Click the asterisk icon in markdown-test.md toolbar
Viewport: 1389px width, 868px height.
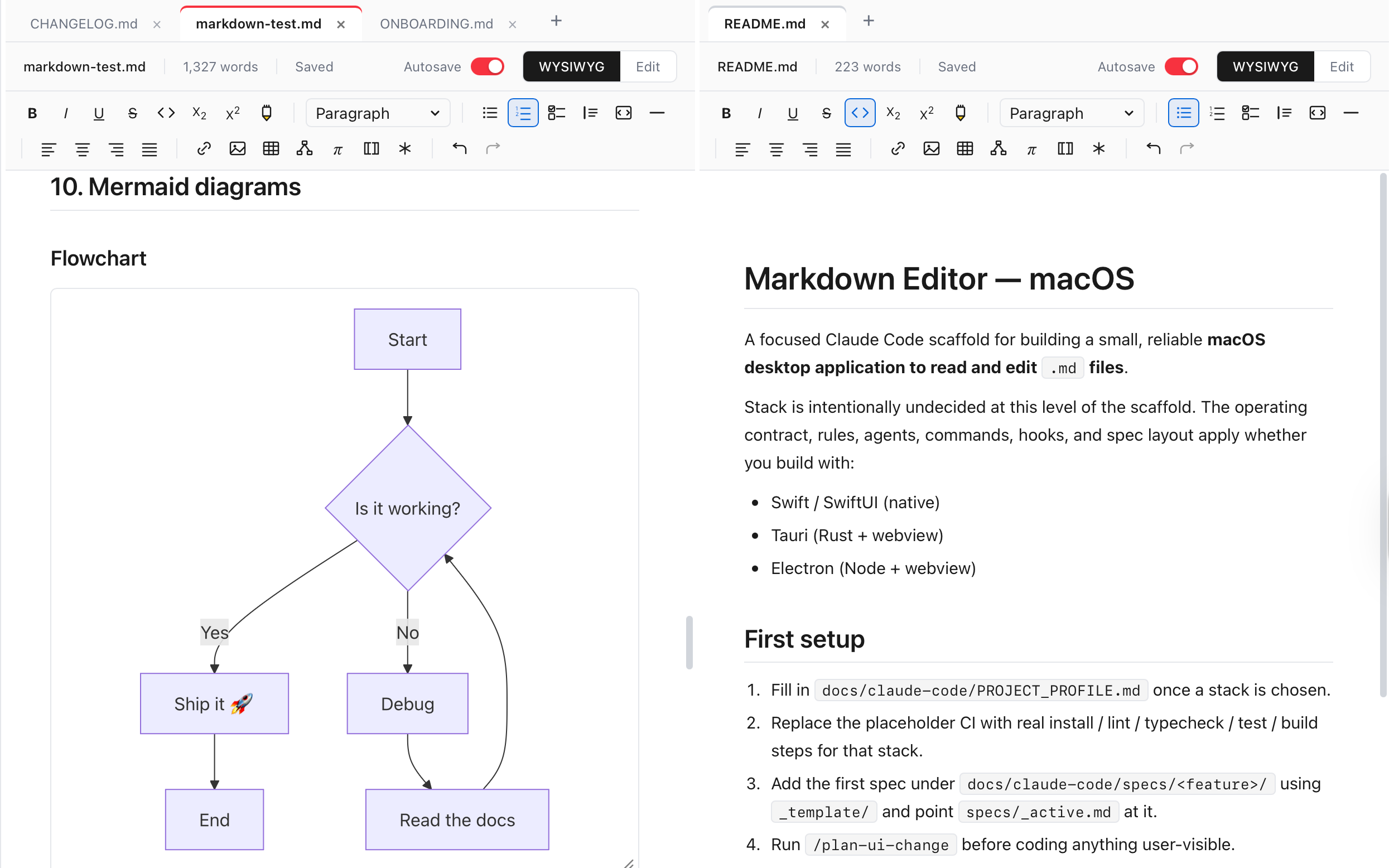404,150
